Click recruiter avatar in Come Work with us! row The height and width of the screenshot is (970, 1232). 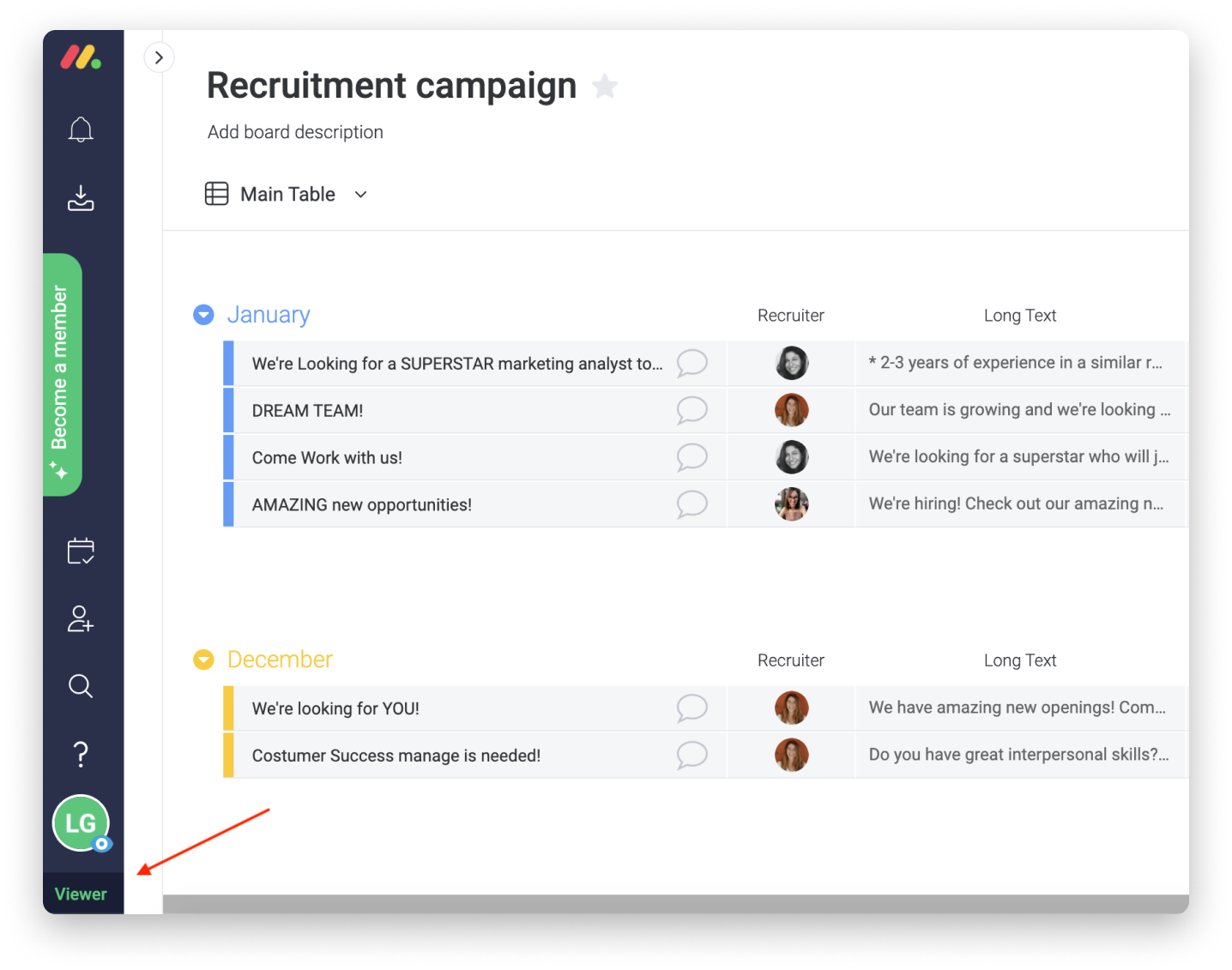coord(791,457)
